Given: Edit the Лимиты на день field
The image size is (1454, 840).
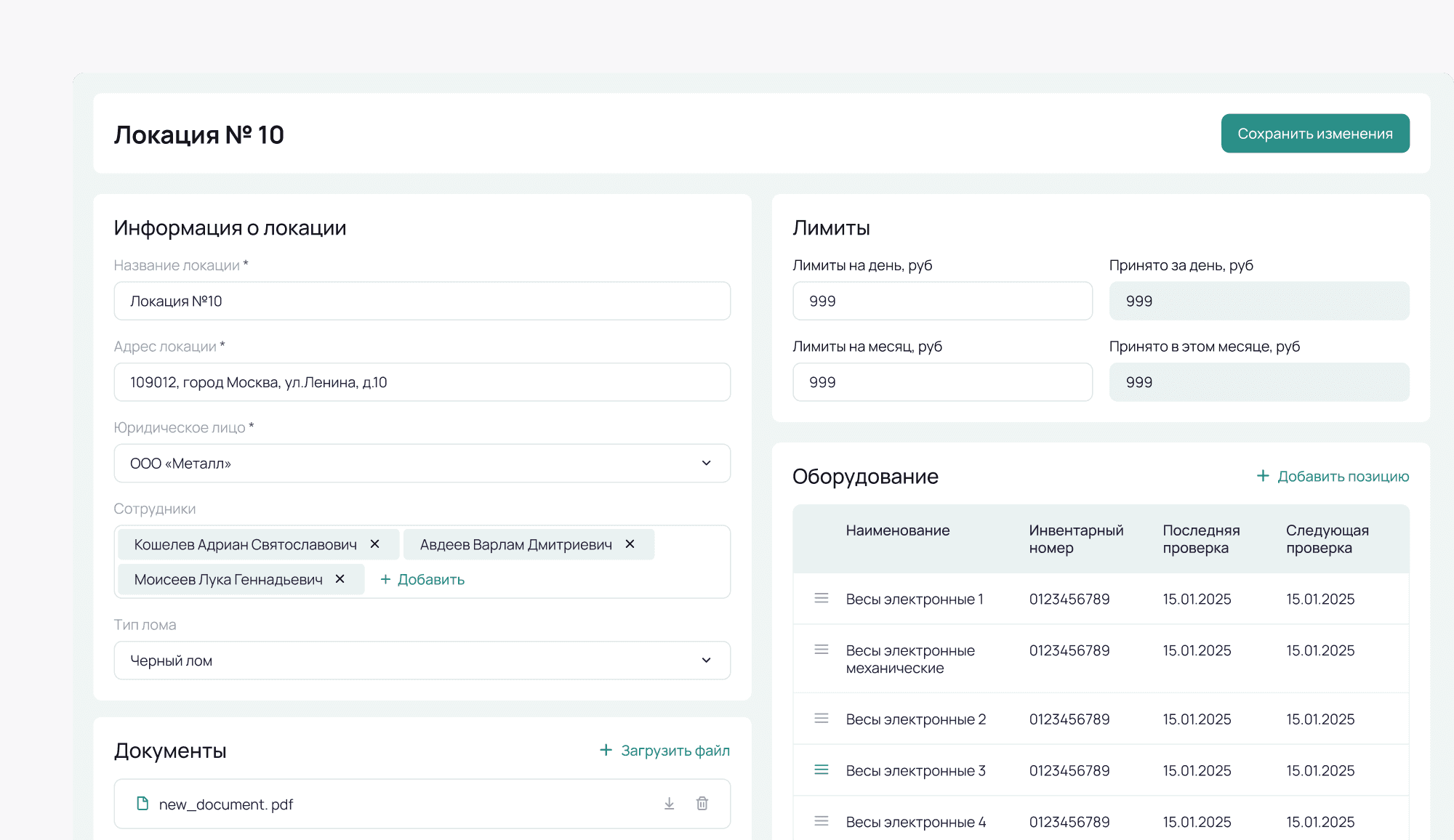Looking at the screenshot, I should pyautogui.click(x=942, y=301).
